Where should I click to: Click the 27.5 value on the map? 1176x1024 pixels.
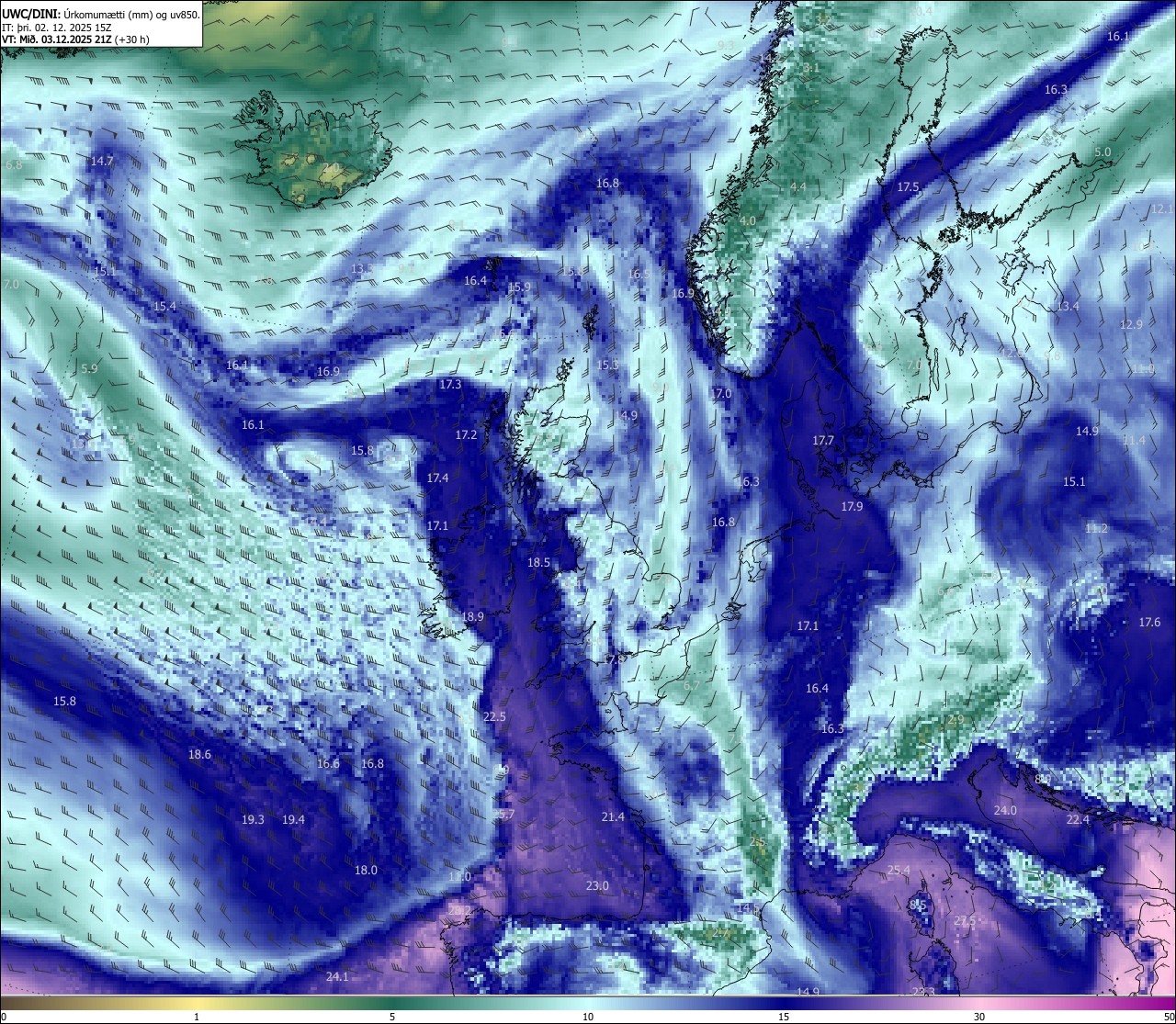[964, 920]
